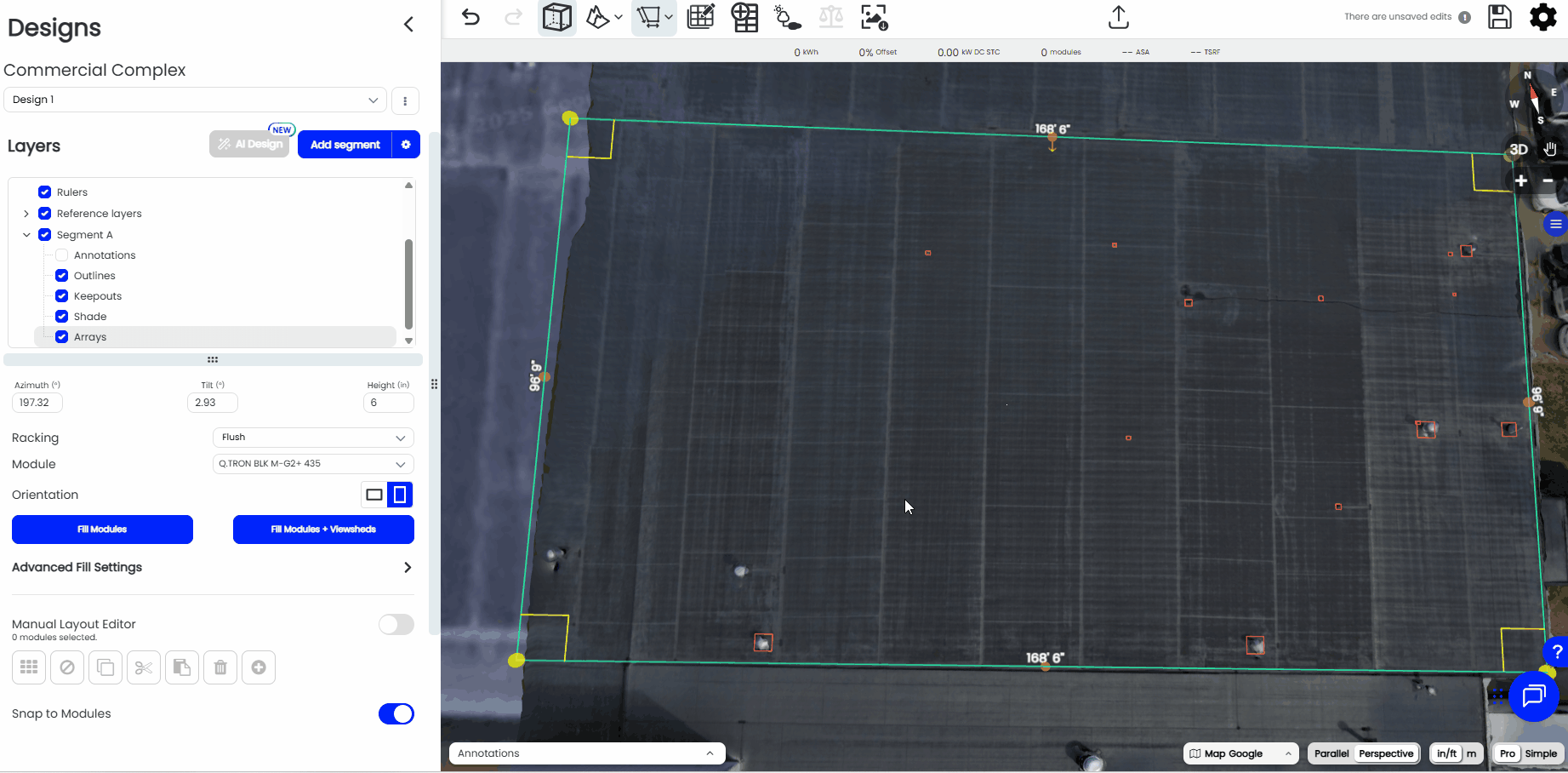Select the 3D cube segment tool

(x=556, y=17)
